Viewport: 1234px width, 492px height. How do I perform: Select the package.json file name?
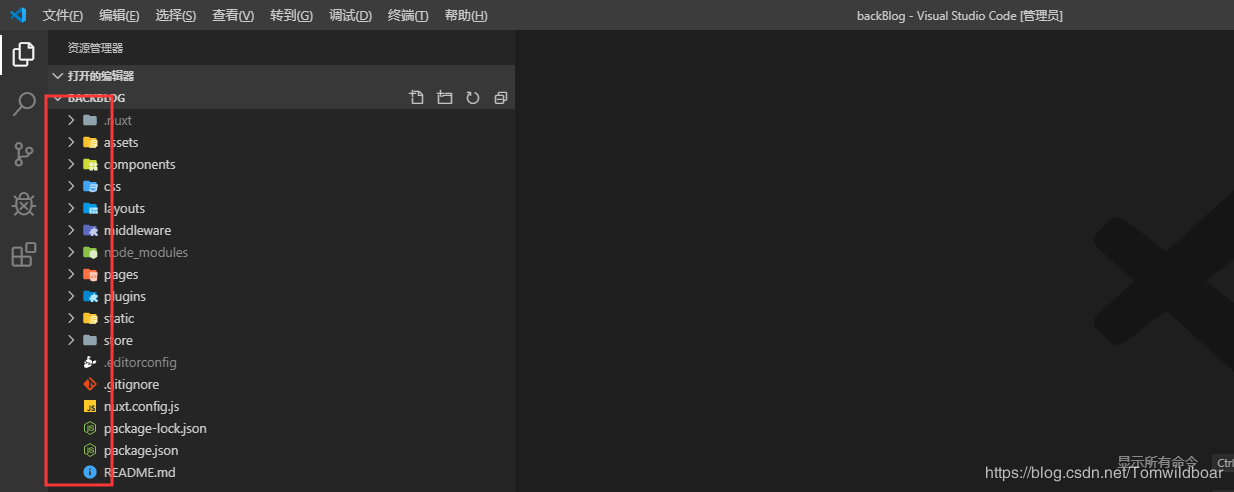click(141, 450)
